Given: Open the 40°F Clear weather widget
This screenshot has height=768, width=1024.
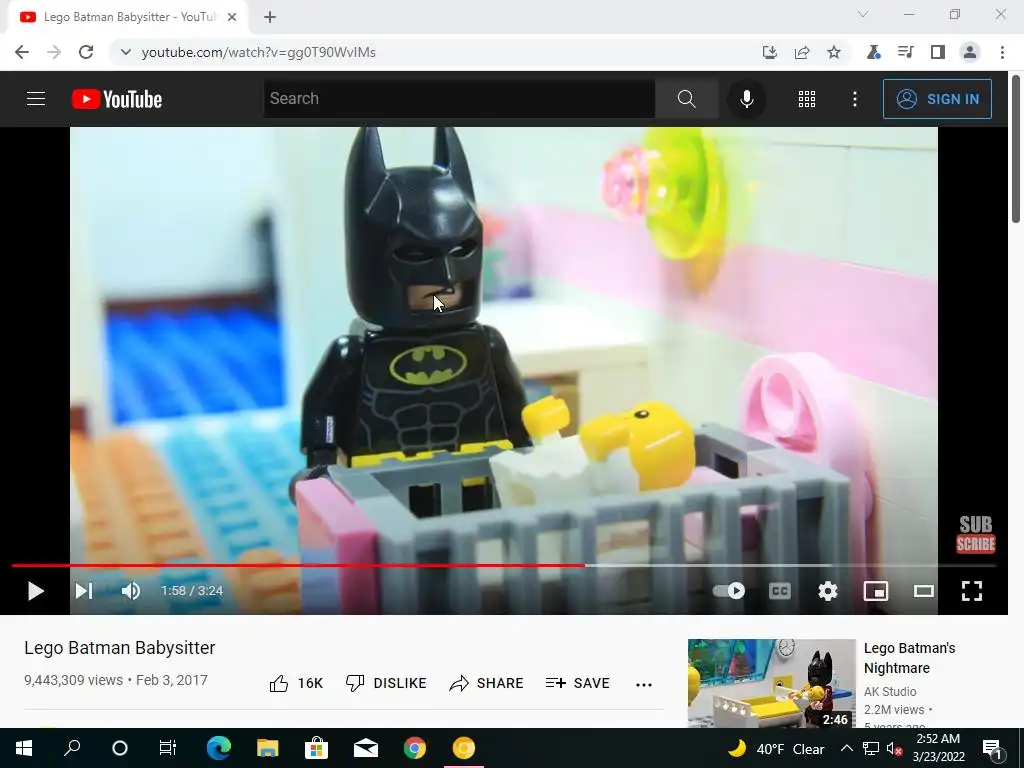Looking at the screenshot, I should [x=776, y=748].
